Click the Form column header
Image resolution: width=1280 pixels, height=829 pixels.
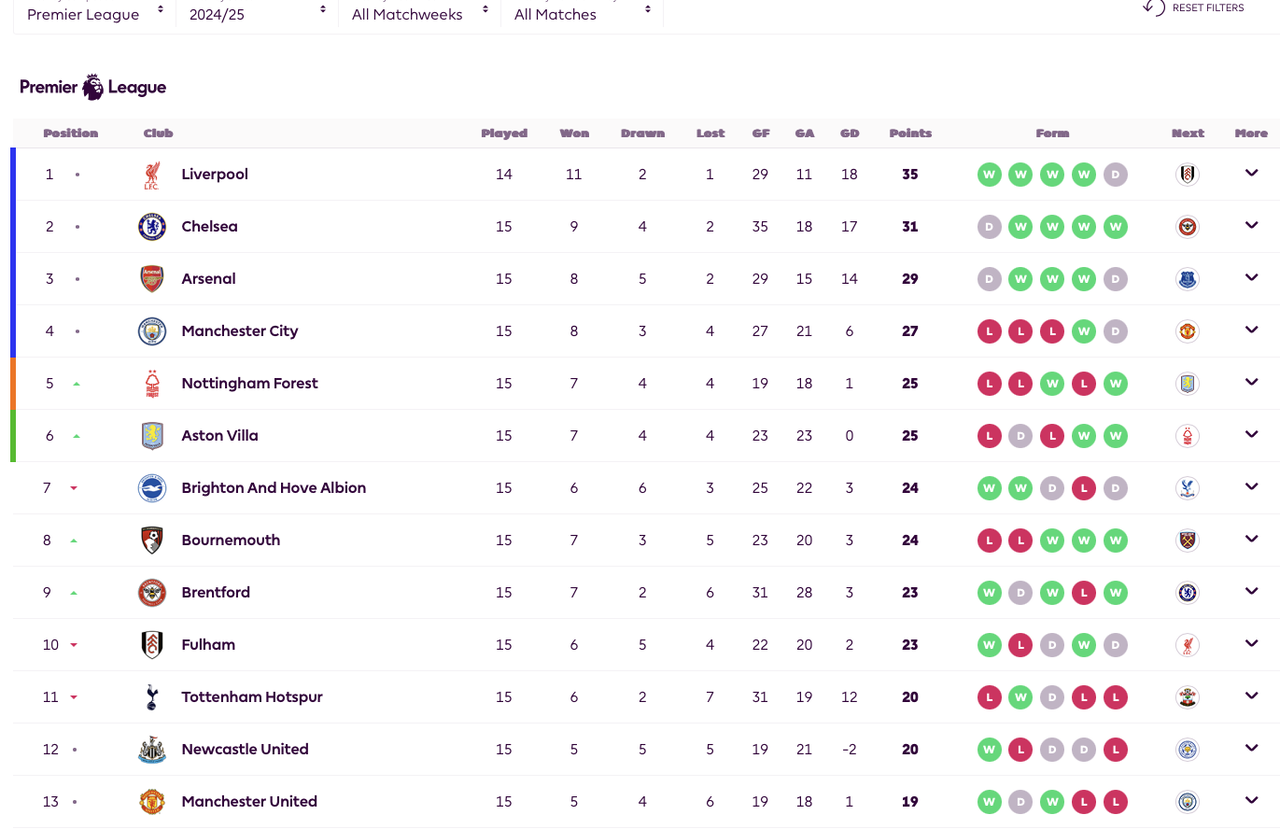pos(1052,133)
